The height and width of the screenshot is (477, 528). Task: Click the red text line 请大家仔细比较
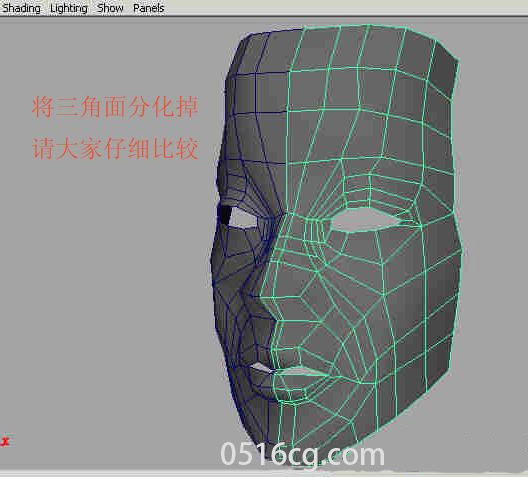point(115,148)
